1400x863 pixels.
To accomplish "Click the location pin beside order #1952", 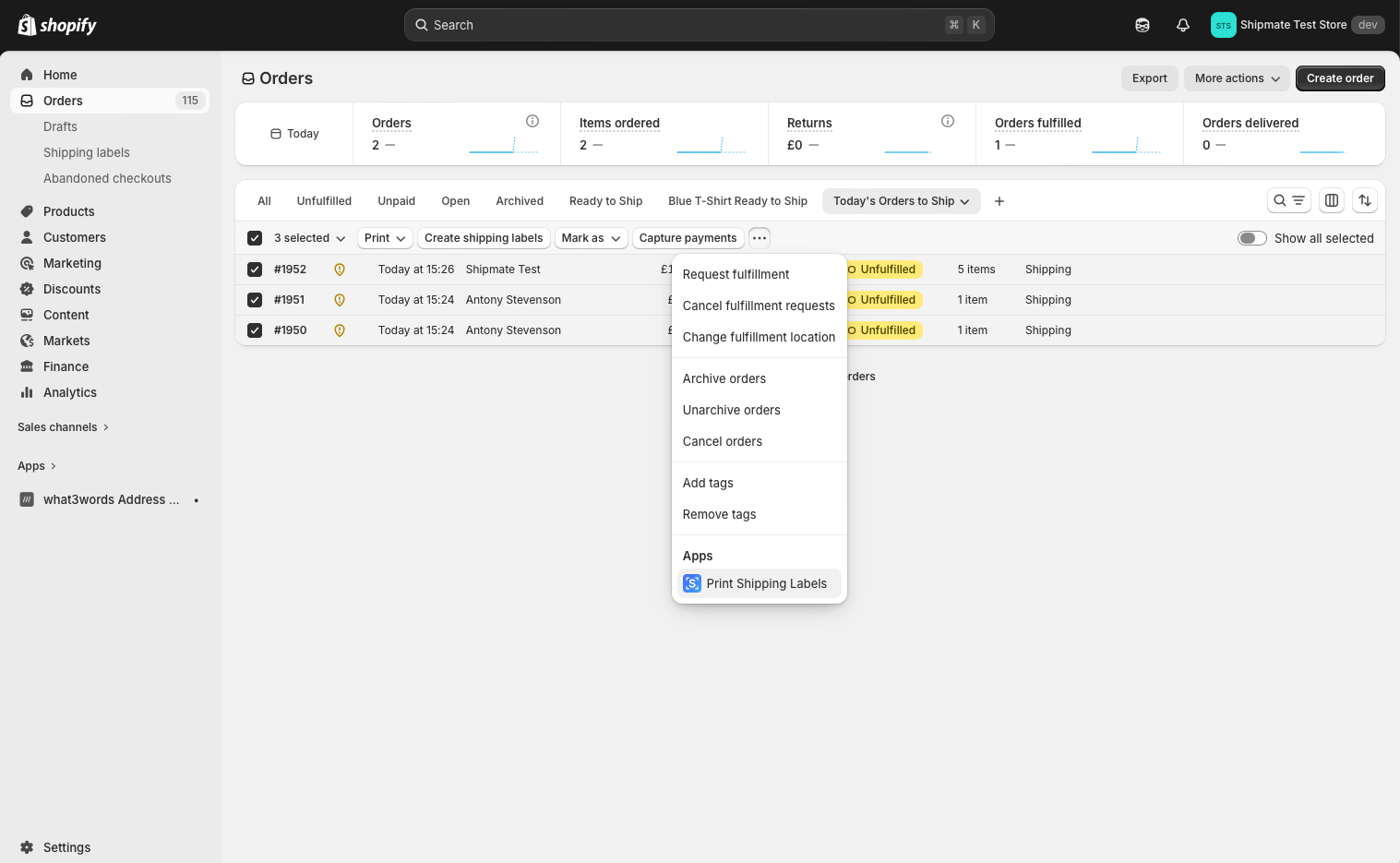I will (339, 269).
